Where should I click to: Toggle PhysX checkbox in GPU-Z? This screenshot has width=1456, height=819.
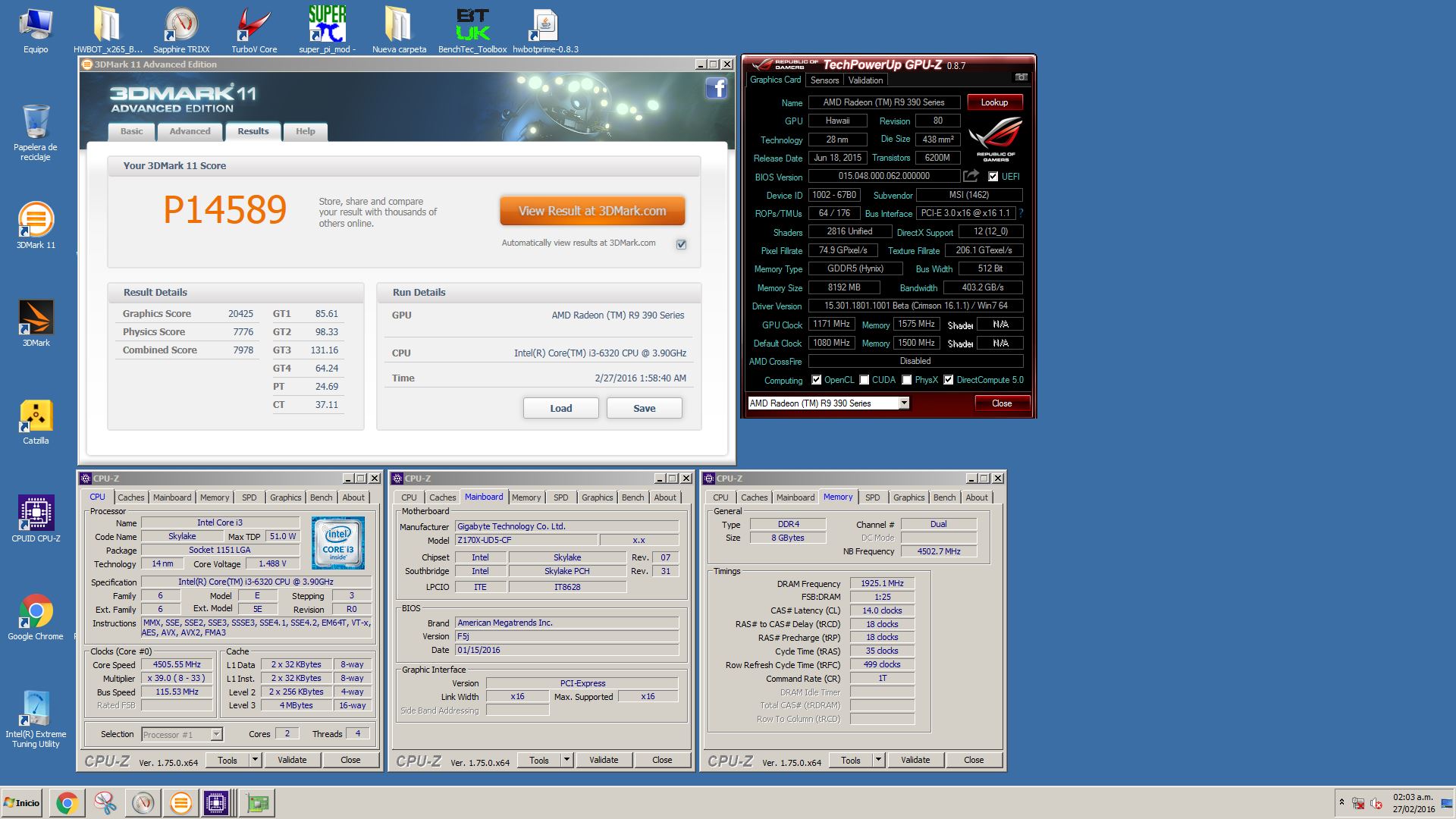pyautogui.click(x=907, y=380)
